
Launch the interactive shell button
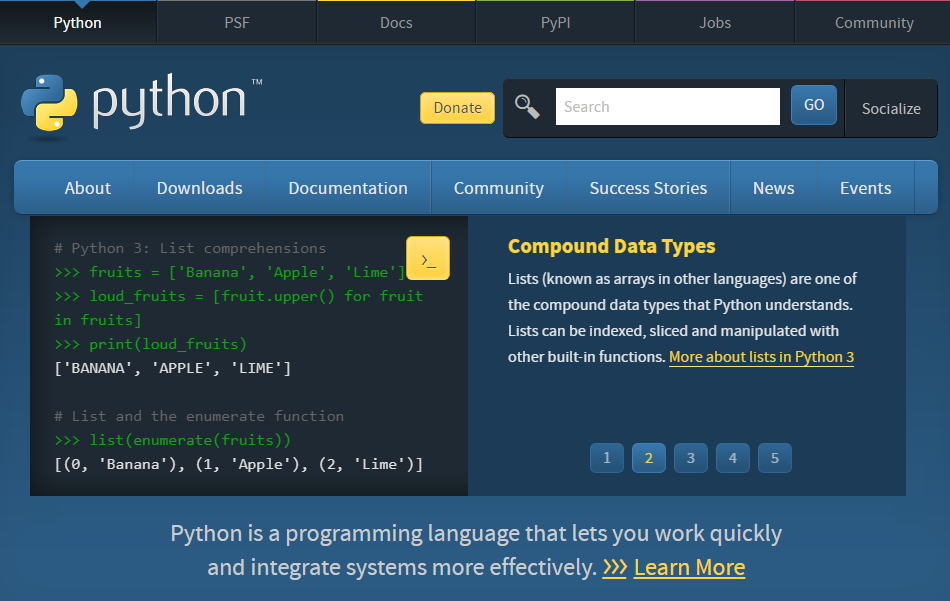pyautogui.click(x=428, y=258)
